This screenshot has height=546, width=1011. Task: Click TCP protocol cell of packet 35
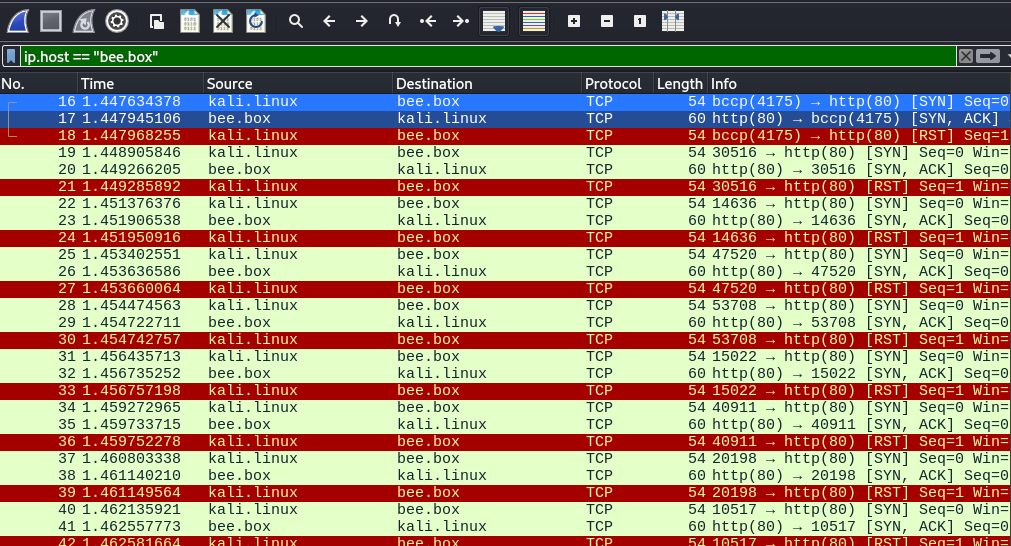click(599, 424)
